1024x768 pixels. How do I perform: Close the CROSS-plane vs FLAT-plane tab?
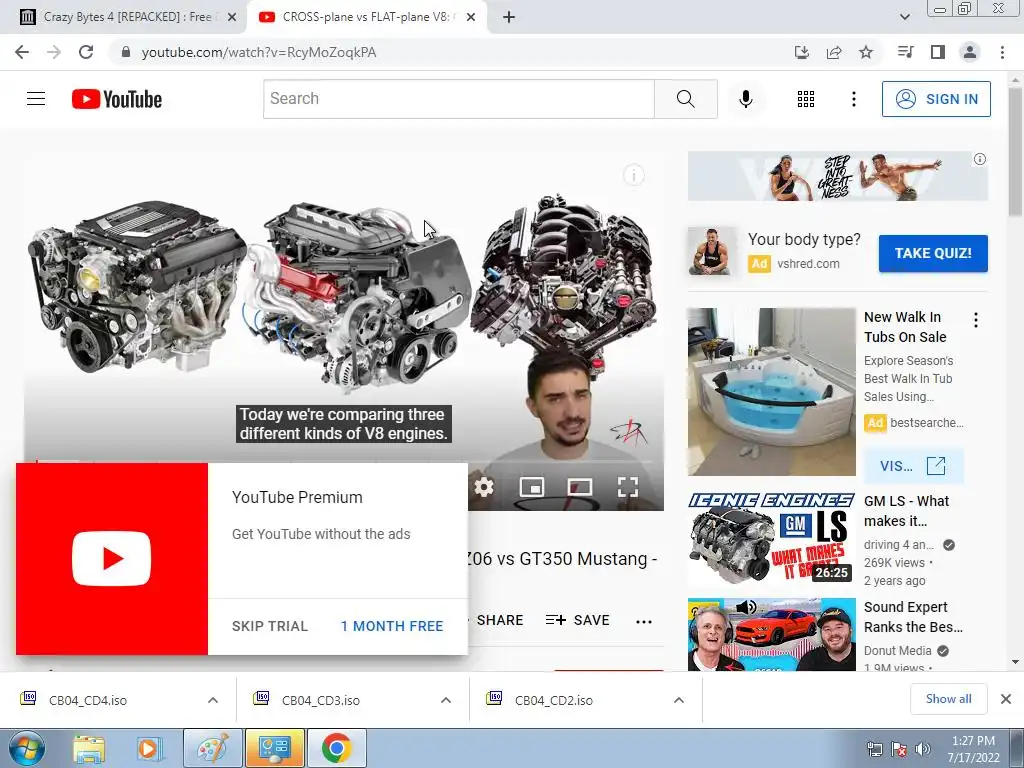click(x=471, y=17)
